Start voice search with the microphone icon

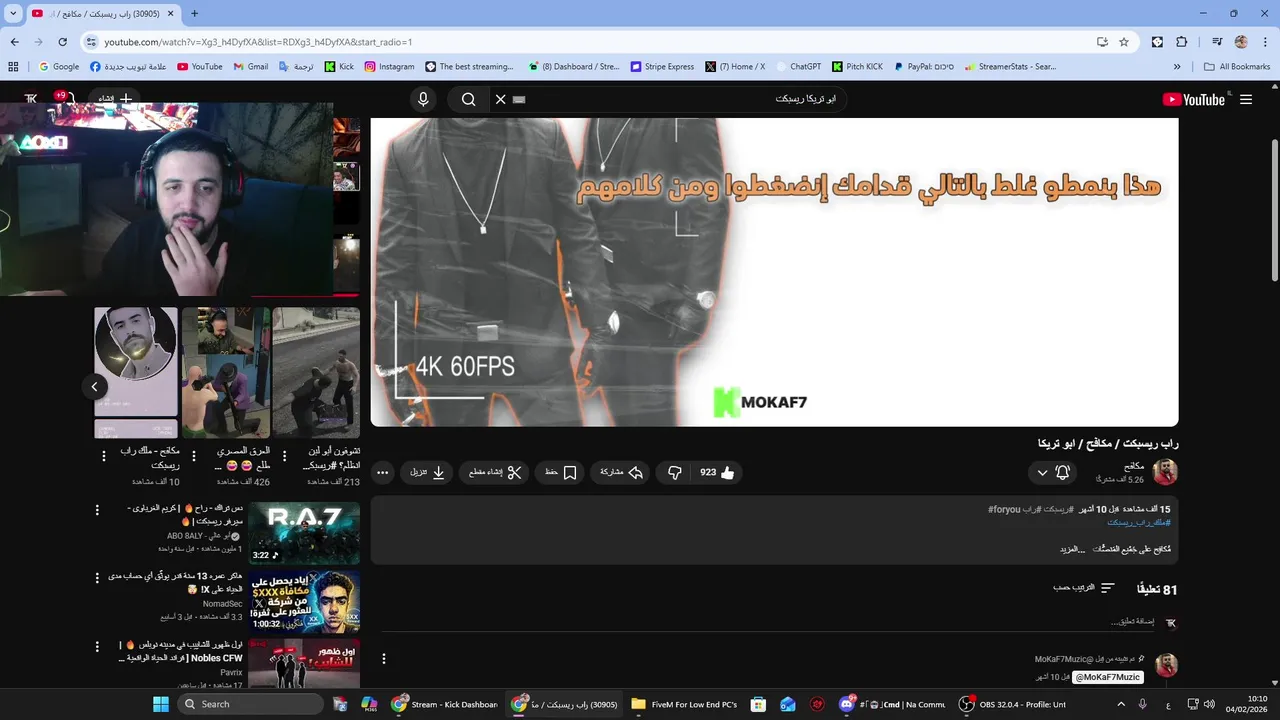(423, 99)
